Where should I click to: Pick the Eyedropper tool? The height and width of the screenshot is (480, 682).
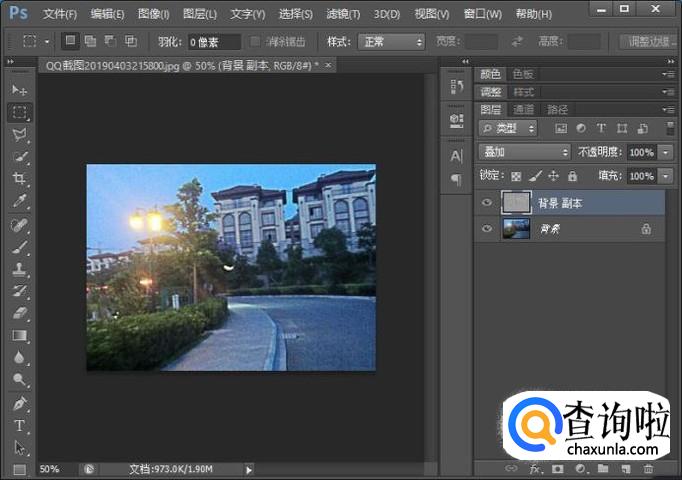tap(20, 201)
